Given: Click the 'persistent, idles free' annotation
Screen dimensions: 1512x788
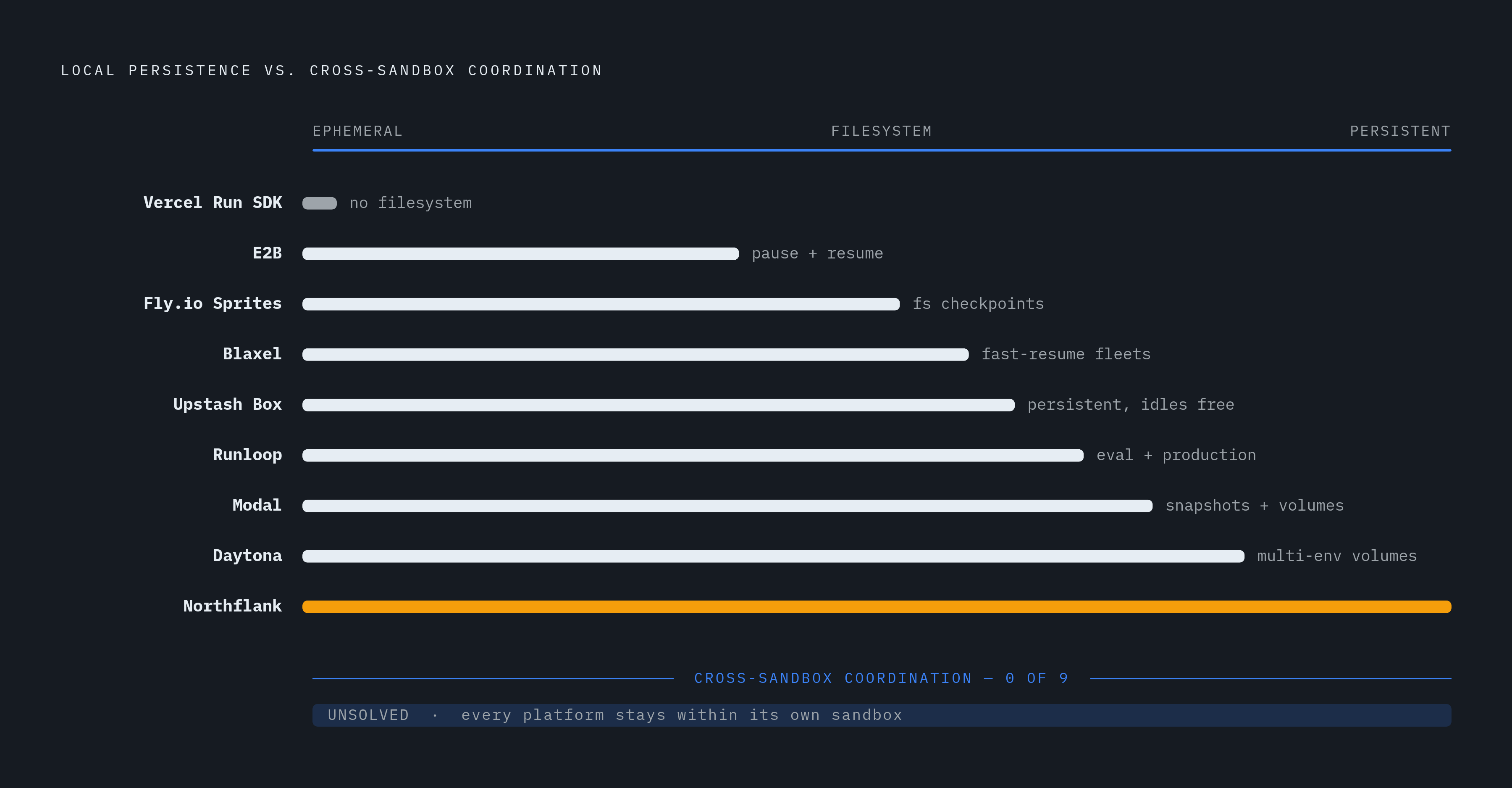Looking at the screenshot, I should pos(1131,405).
